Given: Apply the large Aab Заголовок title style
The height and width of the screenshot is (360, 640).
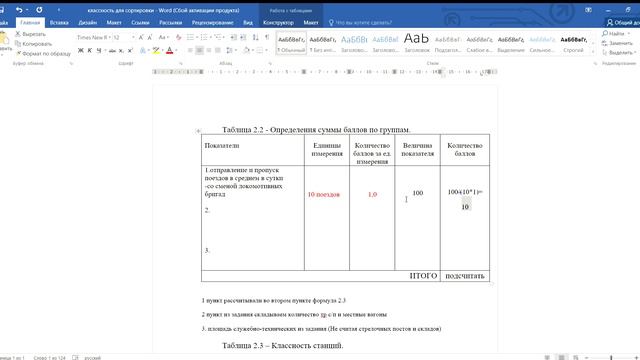Looking at the screenshot, I should point(417,43).
